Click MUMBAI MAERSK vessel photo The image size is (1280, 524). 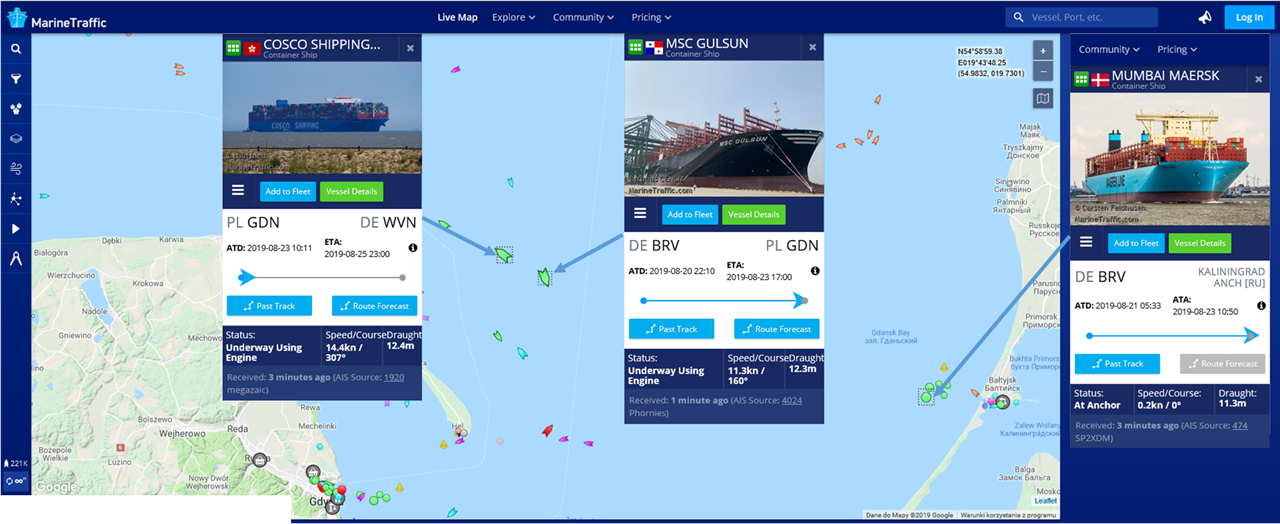[1170, 161]
